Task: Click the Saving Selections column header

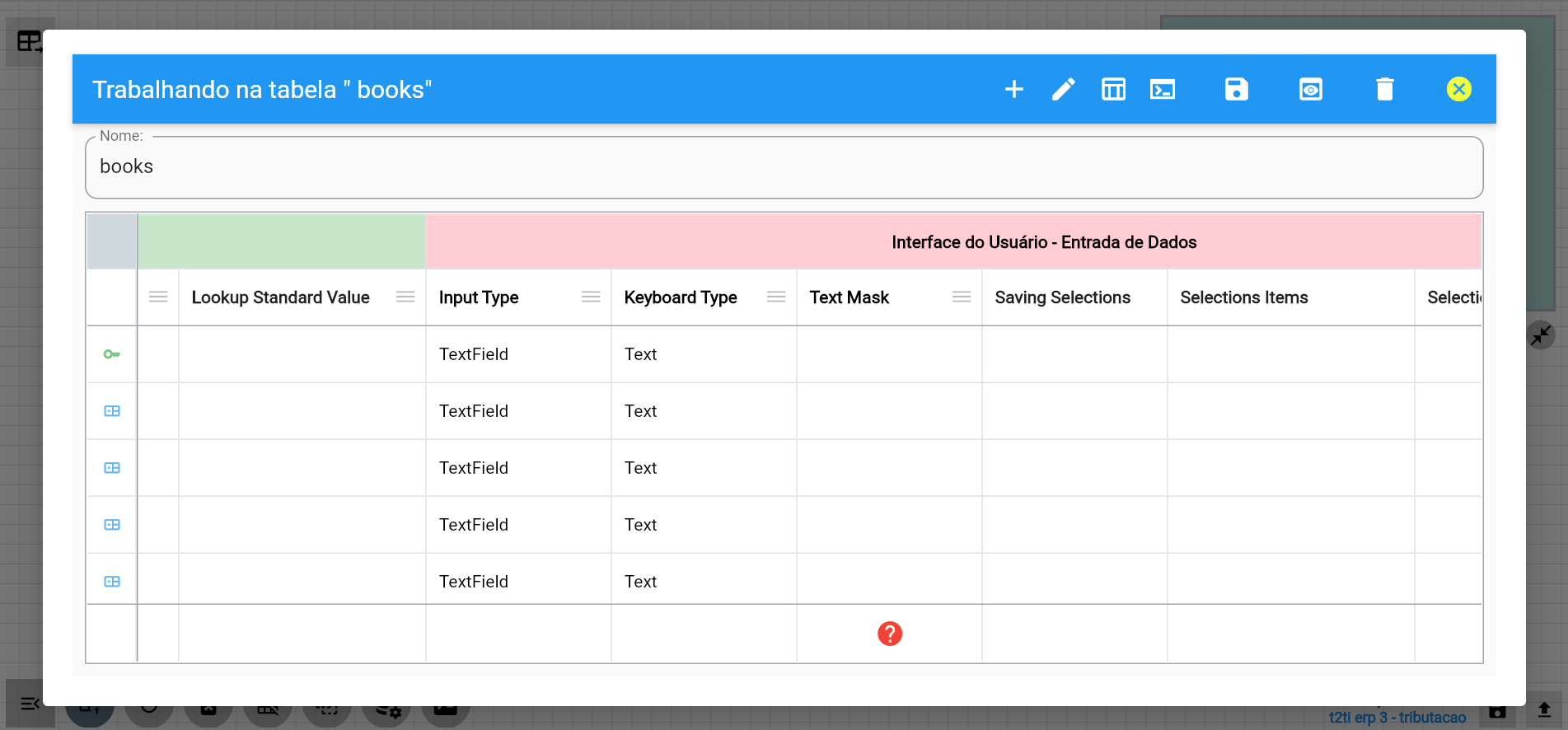Action: coord(1063,297)
